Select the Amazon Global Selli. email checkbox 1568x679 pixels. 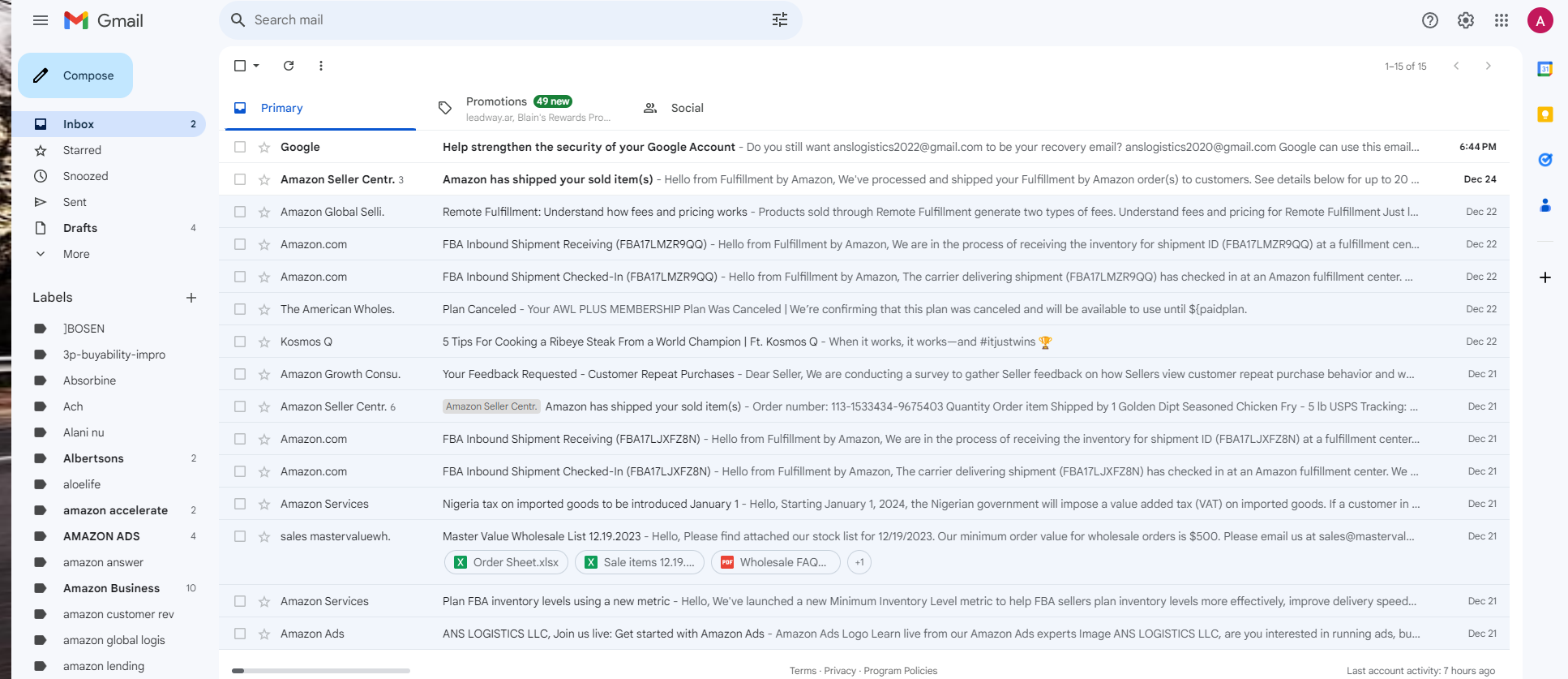pos(240,212)
